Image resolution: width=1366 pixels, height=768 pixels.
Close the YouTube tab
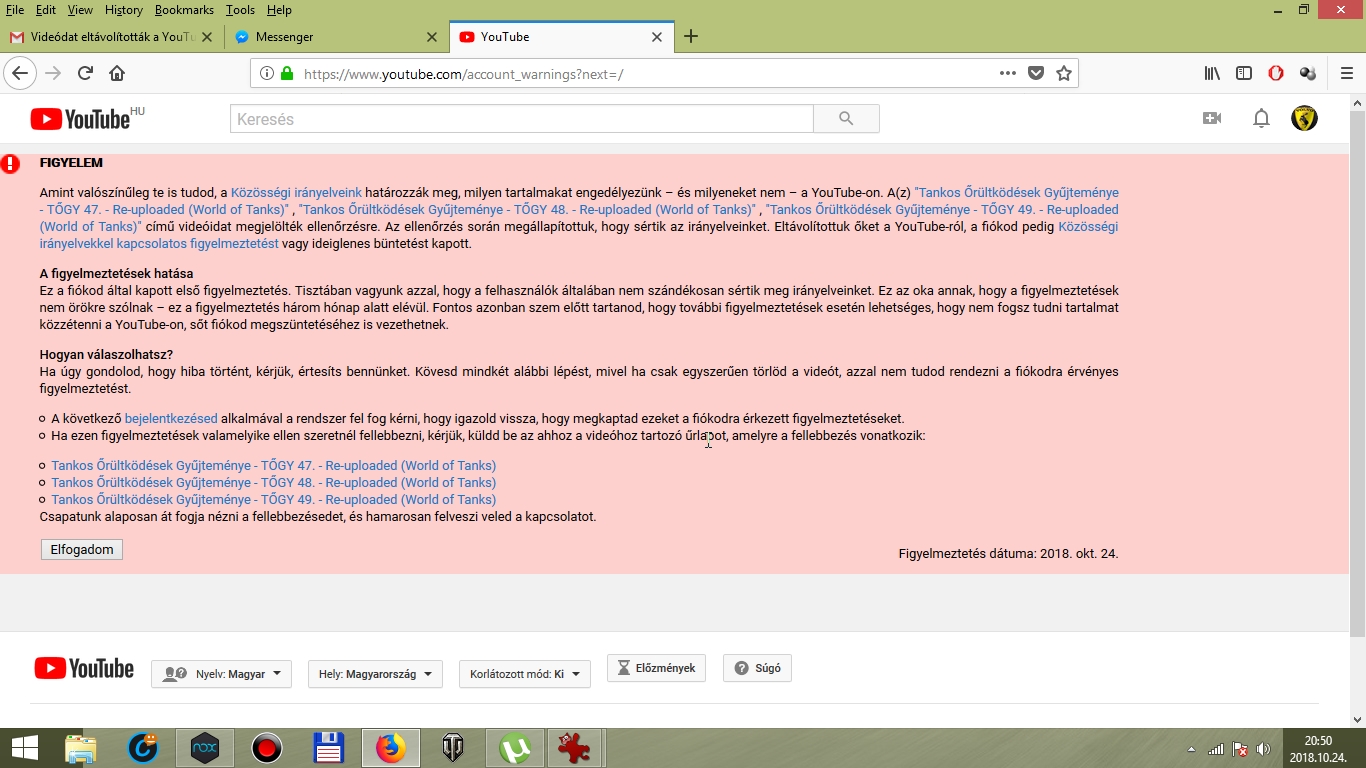657,37
